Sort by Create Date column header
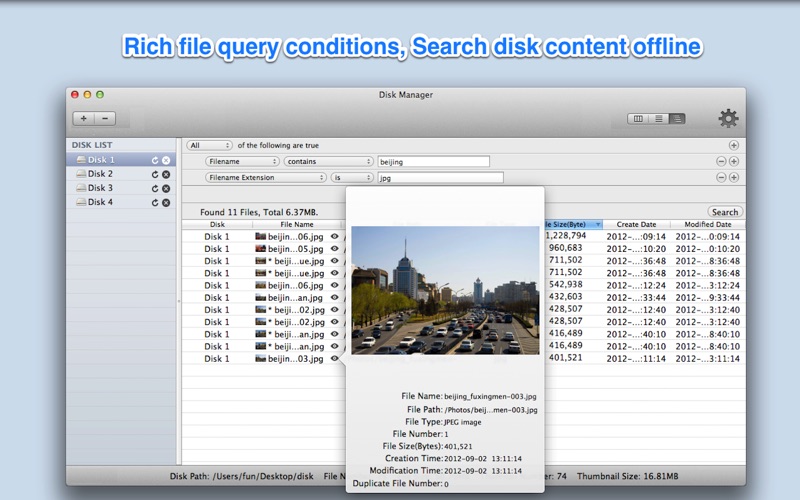800x500 pixels. point(636,225)
